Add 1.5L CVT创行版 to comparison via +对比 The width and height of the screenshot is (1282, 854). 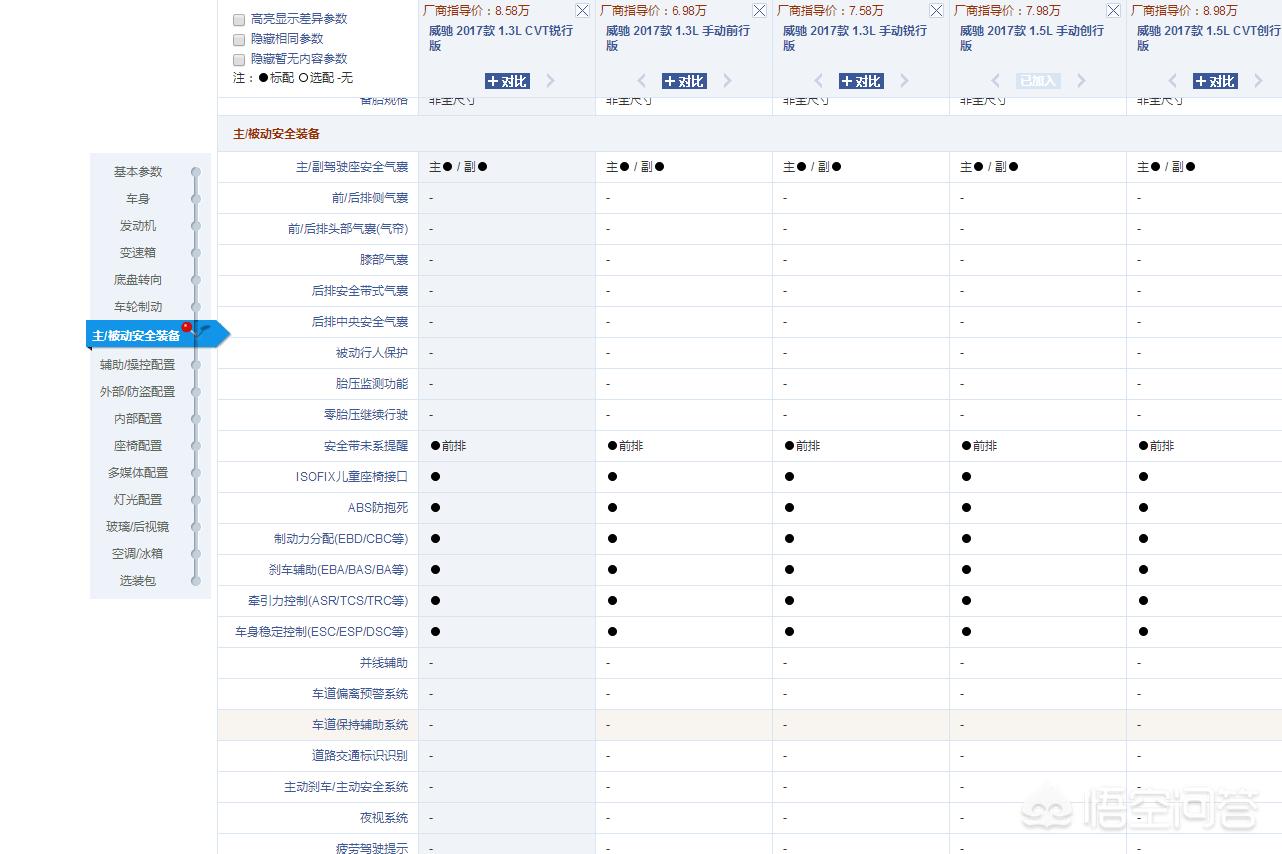(1215, 81)
